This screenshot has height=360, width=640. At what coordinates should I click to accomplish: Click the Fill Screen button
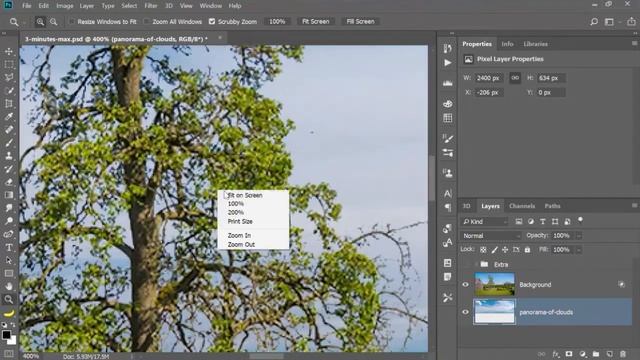360,22
